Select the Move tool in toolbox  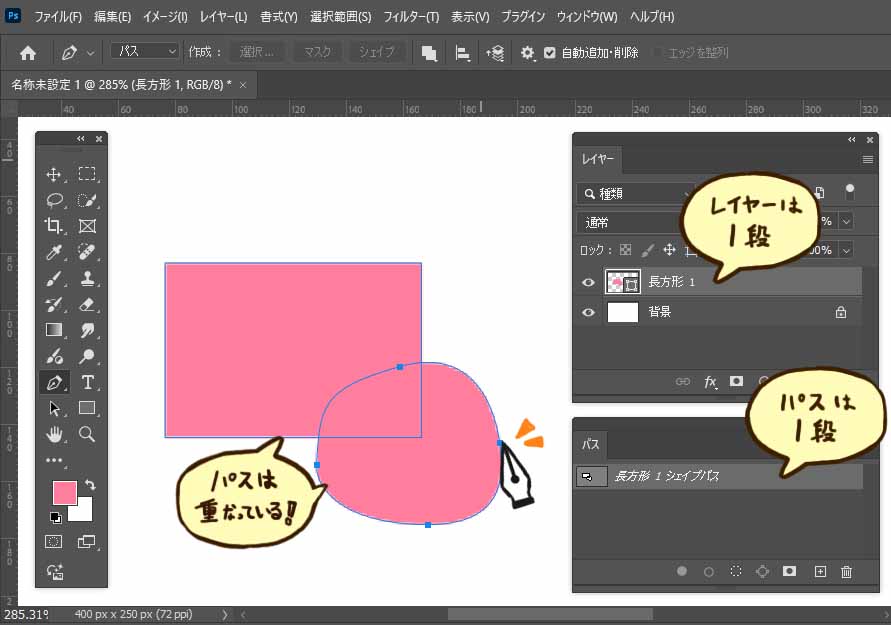click(54, 174)
